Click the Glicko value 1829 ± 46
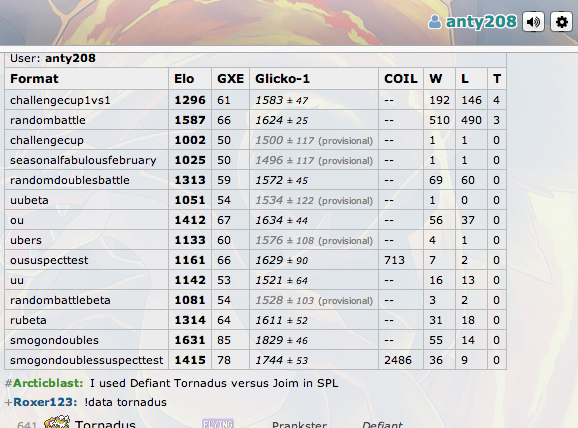This screenshot has width=578, height=428. tap(282, 340)
